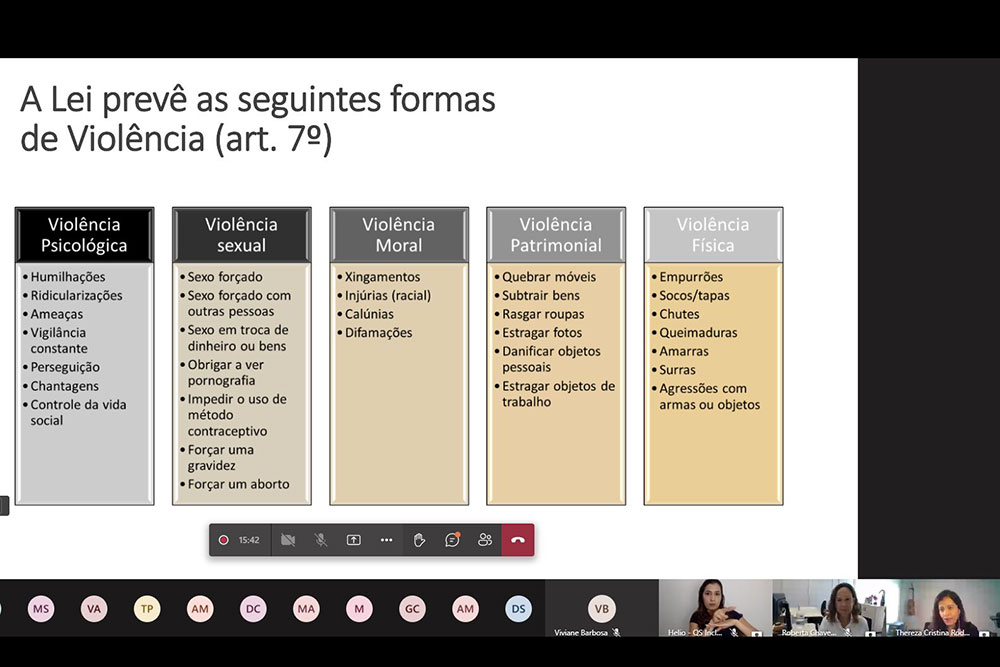Open the more actions ellipsis menu

[386, 540]
